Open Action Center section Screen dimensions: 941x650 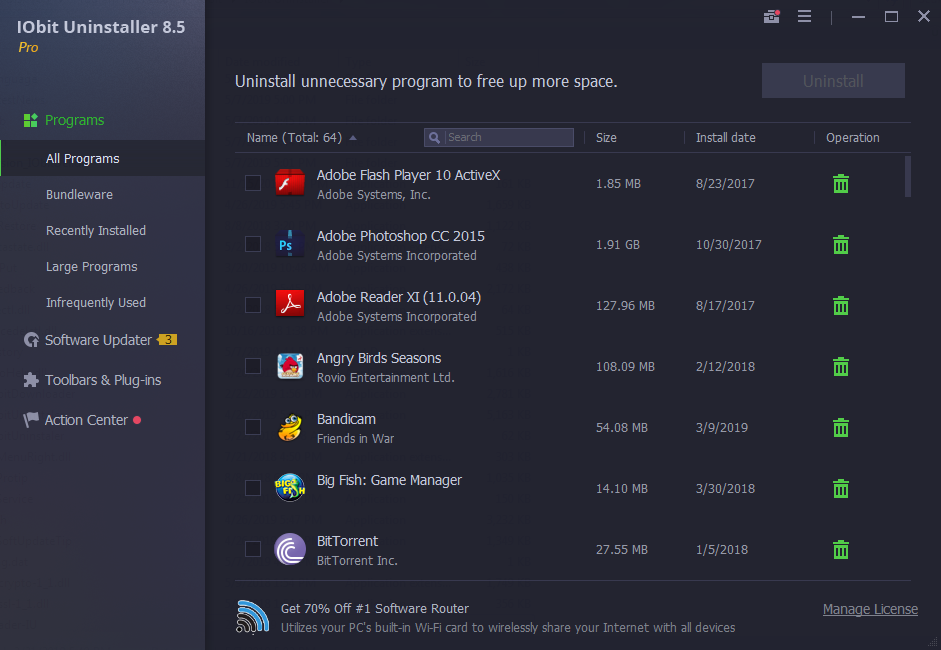86,420
